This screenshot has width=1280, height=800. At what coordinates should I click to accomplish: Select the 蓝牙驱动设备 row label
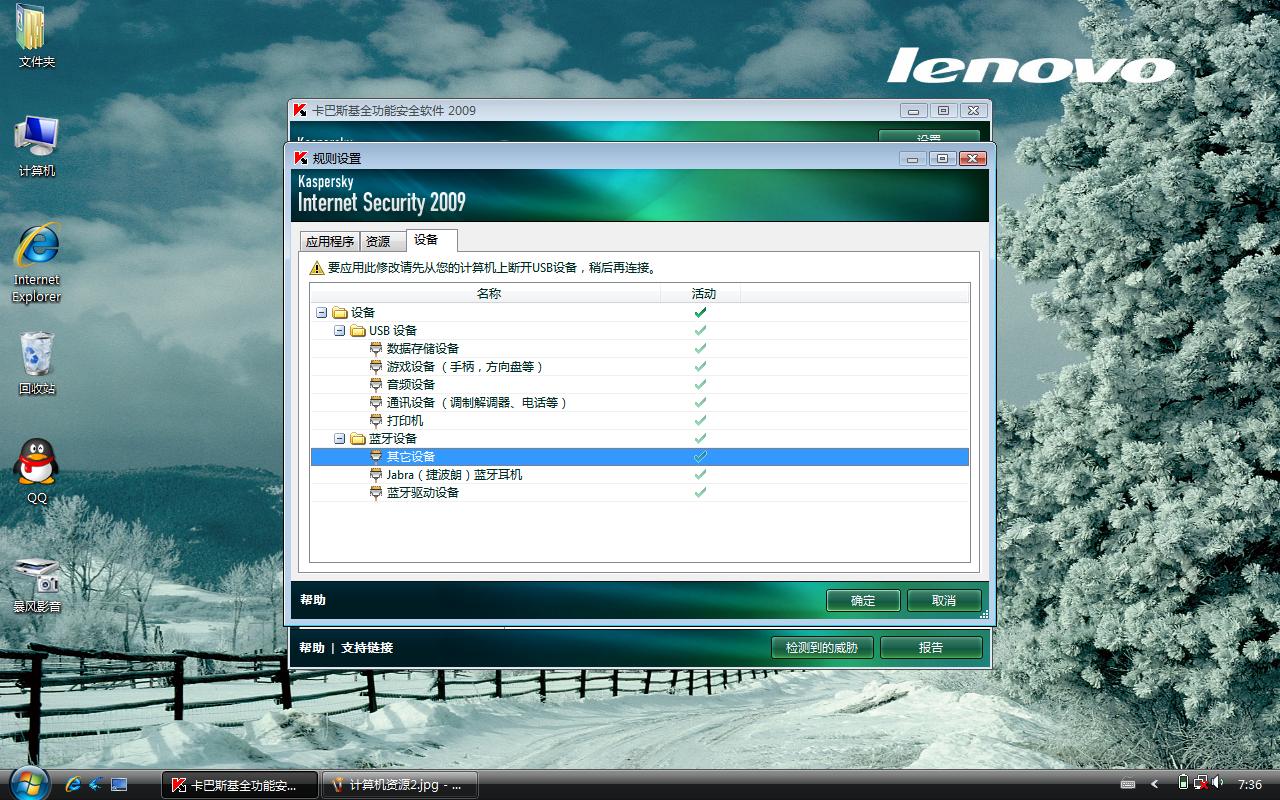coord(423,493)
